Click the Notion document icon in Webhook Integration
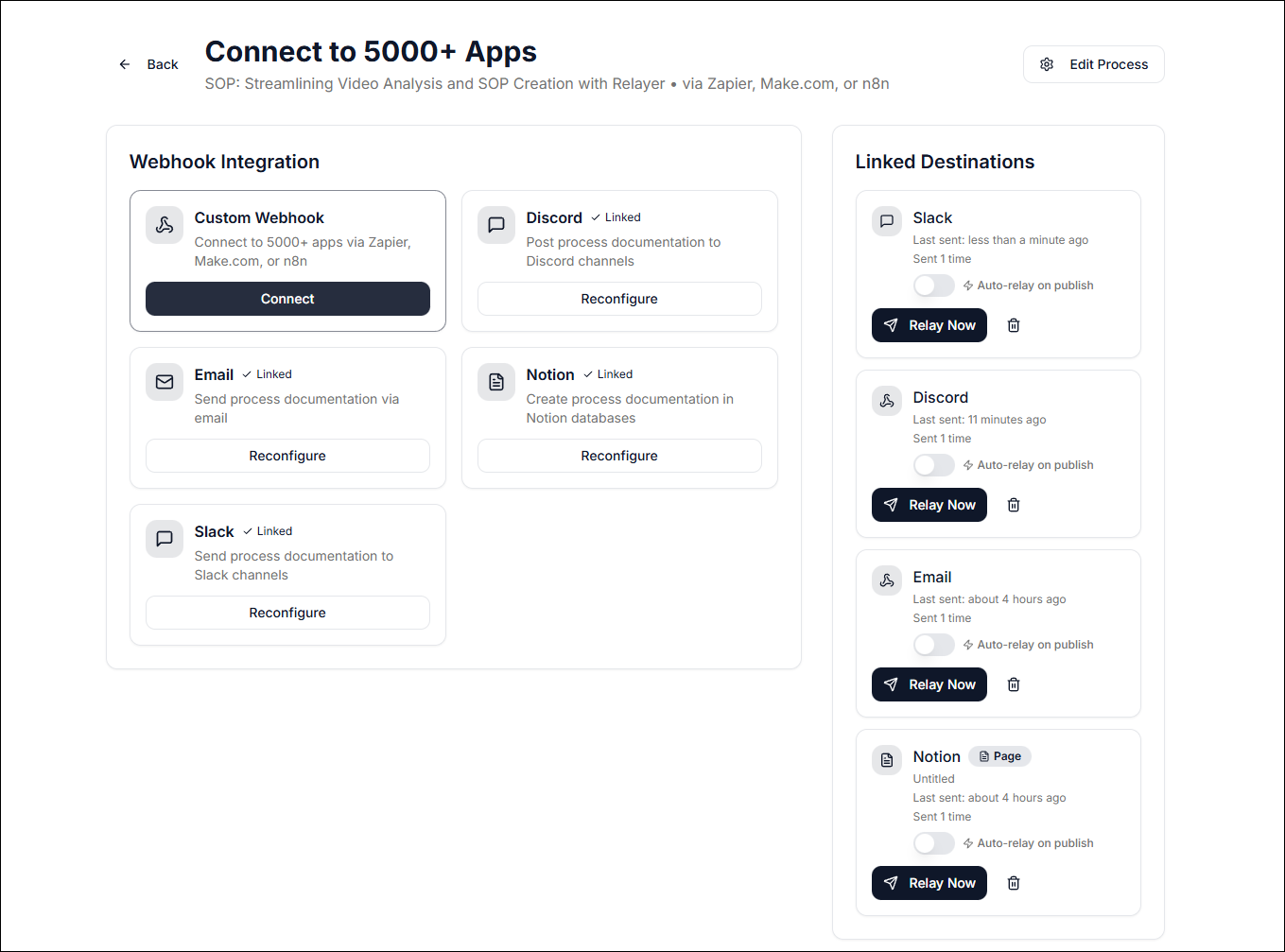1285x952 pixels. pos(495,382)
